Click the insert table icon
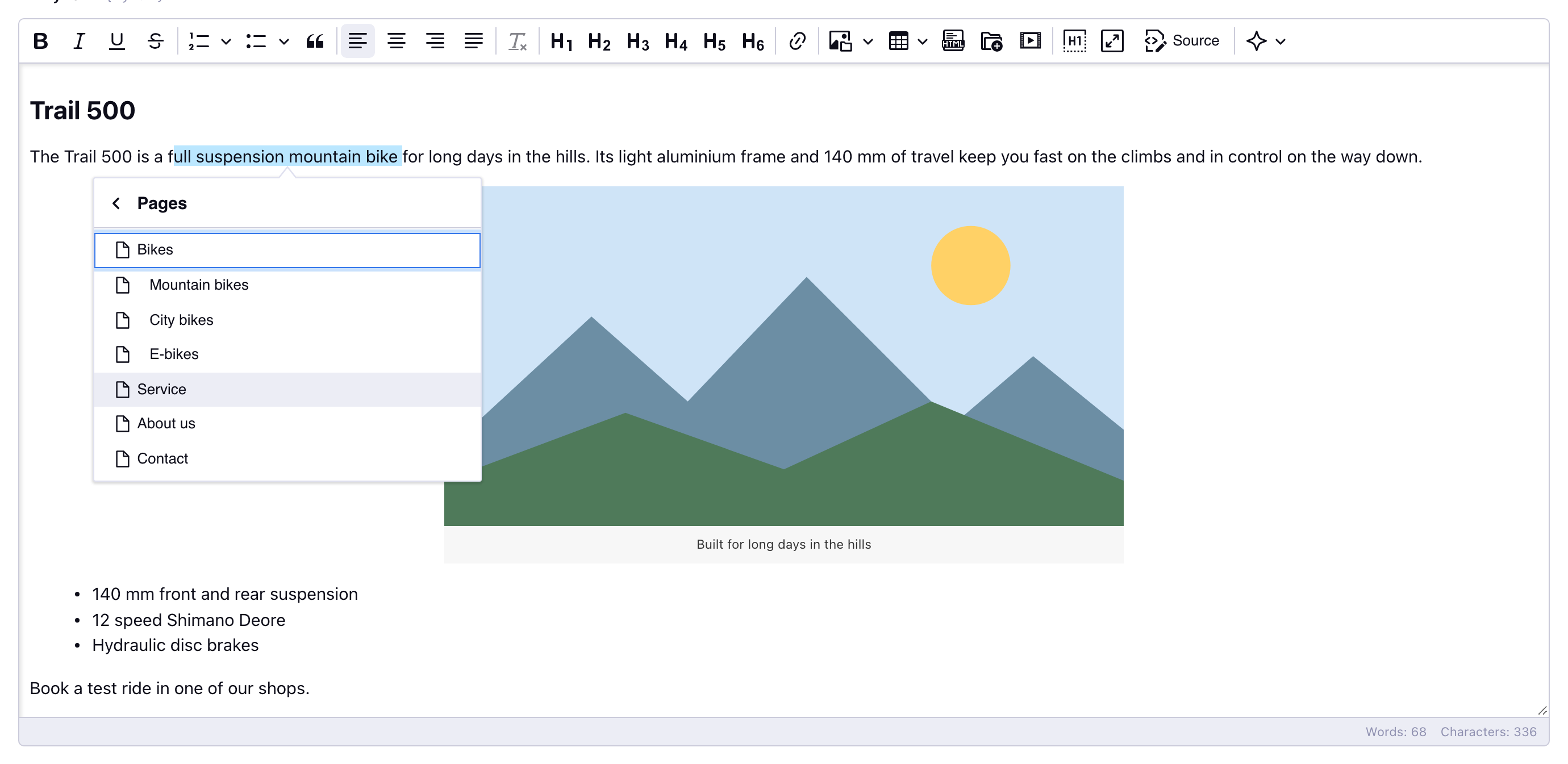Image resolution: width=1568 pixels, height=764 pixels. click(x=898, y=41)
